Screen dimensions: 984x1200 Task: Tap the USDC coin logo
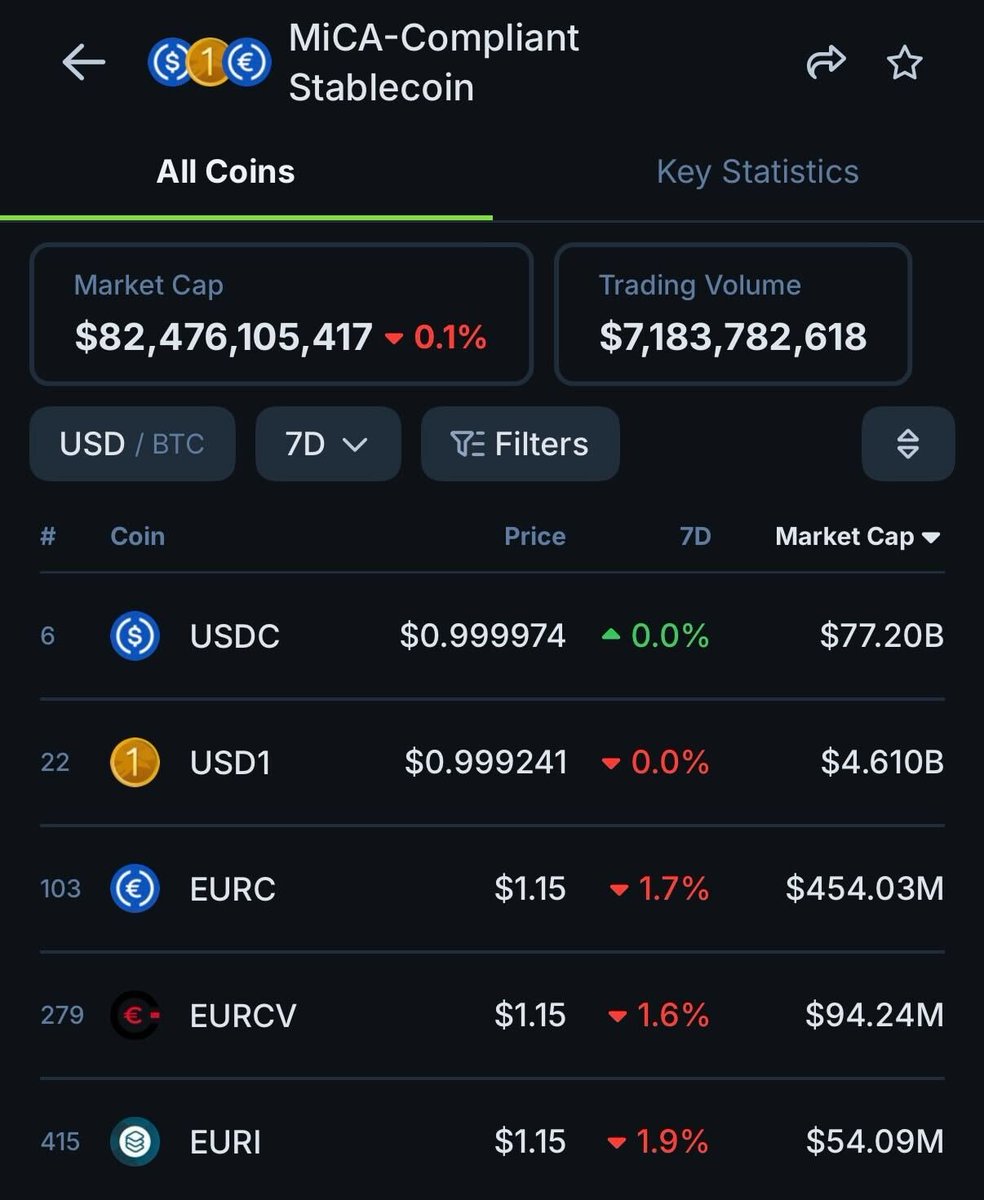135,636
